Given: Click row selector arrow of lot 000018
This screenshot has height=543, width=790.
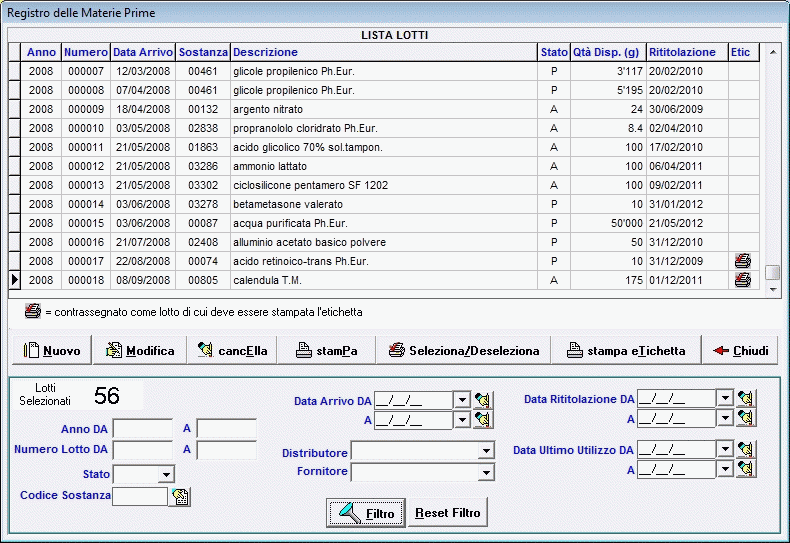Looking at the screenshot, I should coord(15,280).
